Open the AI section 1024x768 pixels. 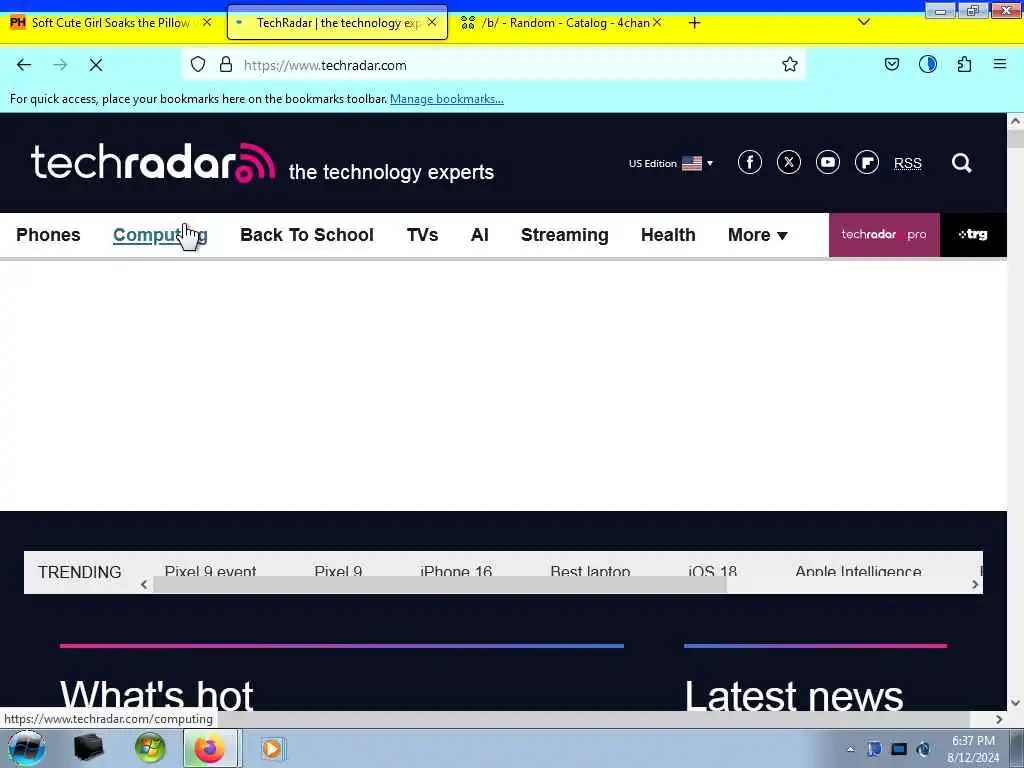point(480,235)
